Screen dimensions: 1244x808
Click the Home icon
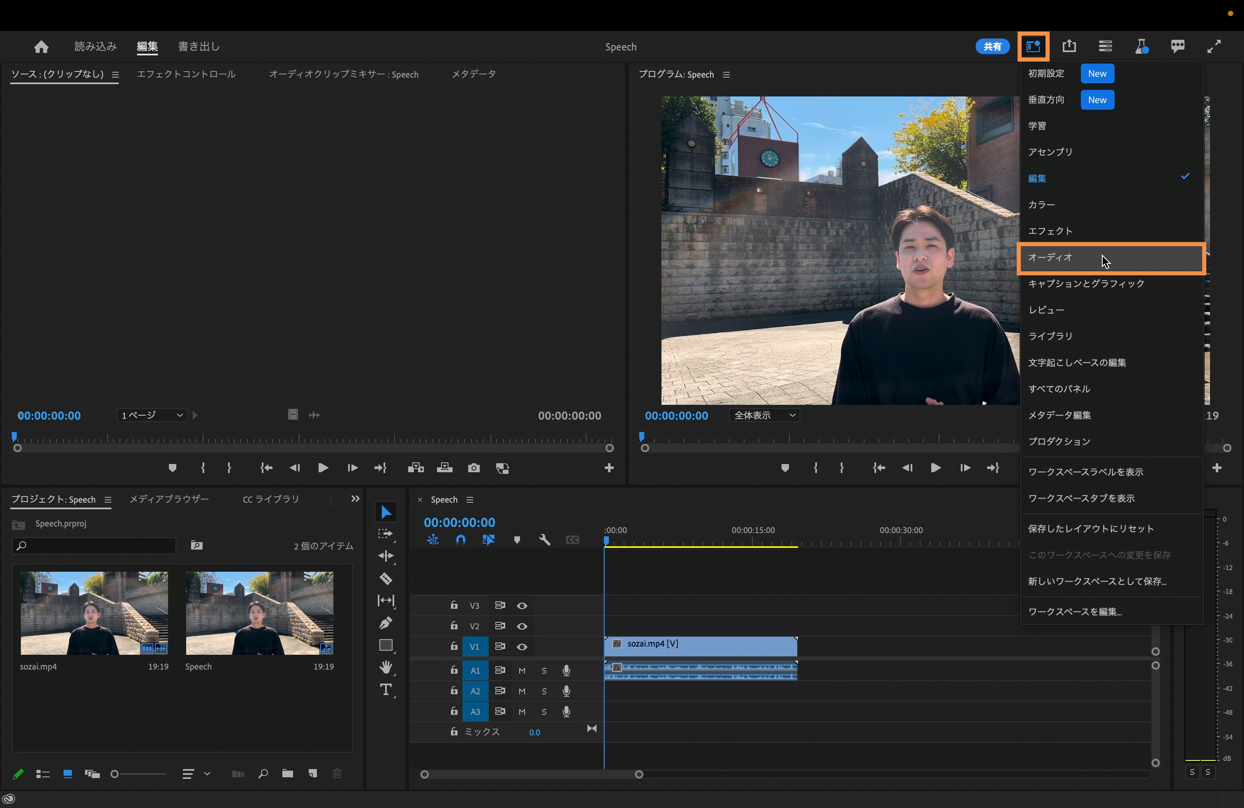pos(41,47)
